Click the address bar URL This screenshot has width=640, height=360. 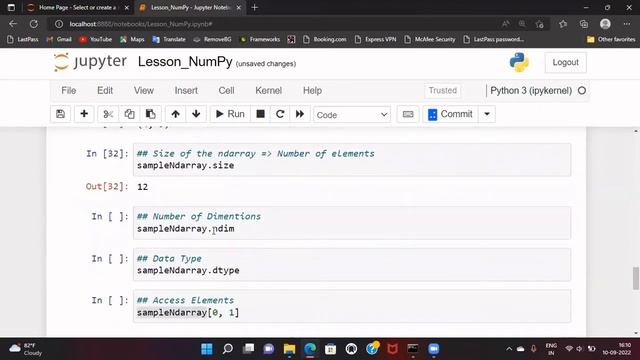coord(141,24)
